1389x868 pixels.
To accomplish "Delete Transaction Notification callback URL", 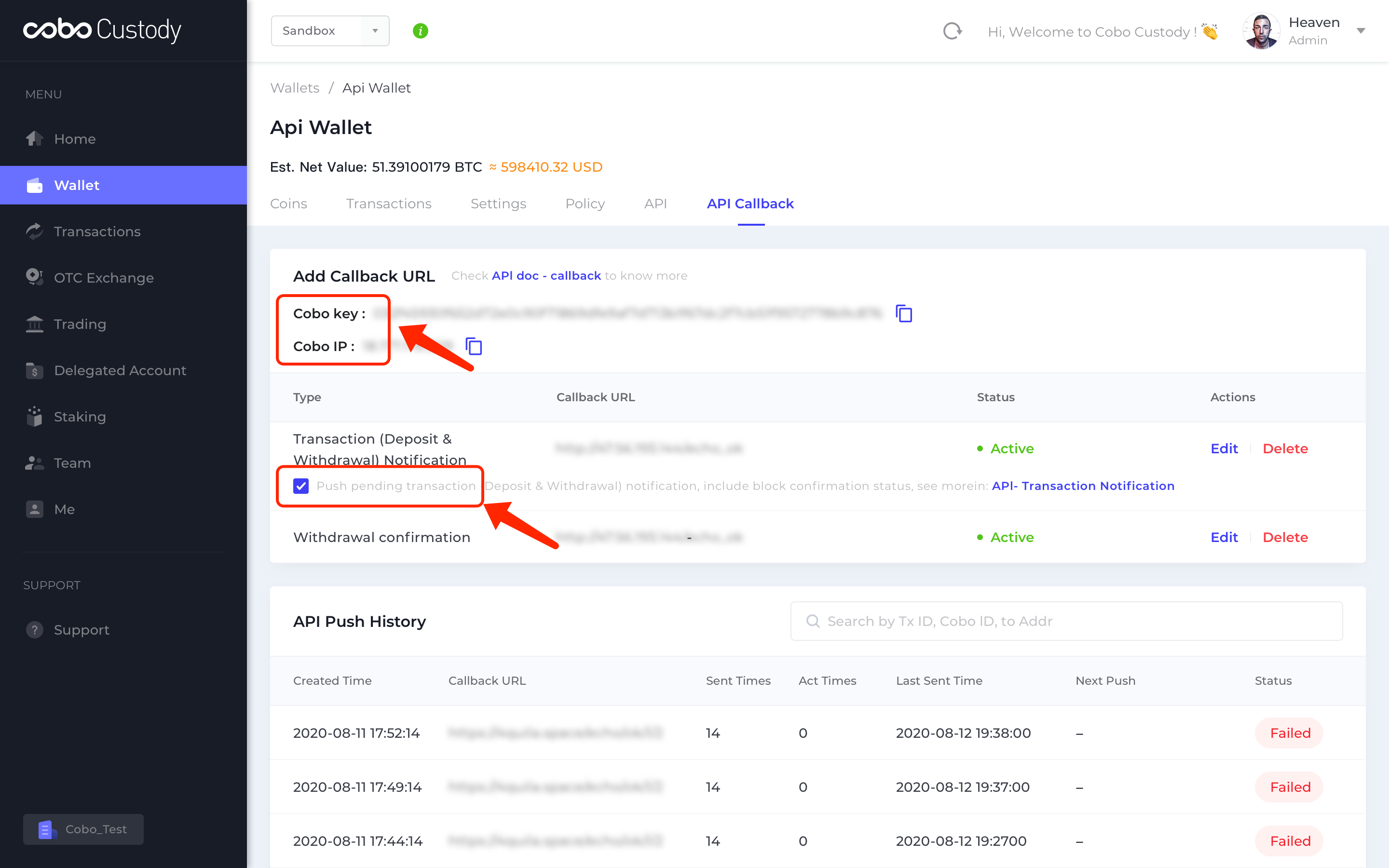I will [x=1284, y=448].
